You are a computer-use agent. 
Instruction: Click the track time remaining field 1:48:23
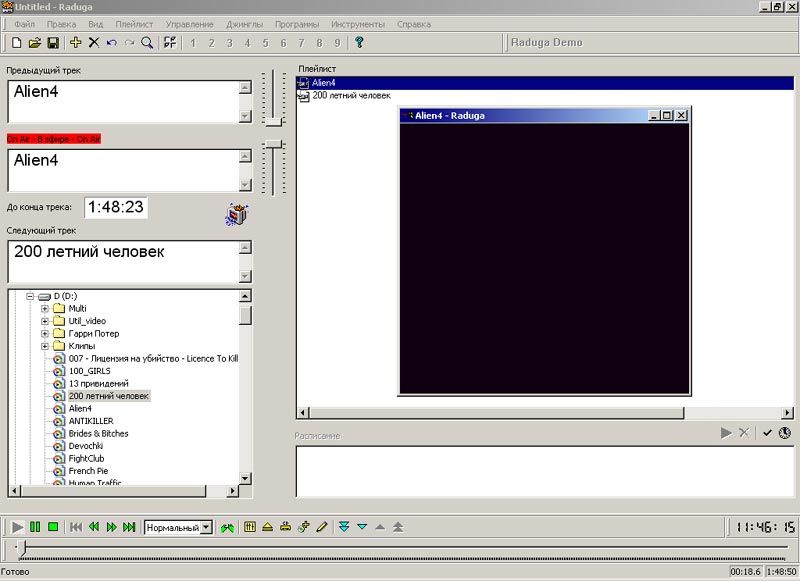point(116,207)
